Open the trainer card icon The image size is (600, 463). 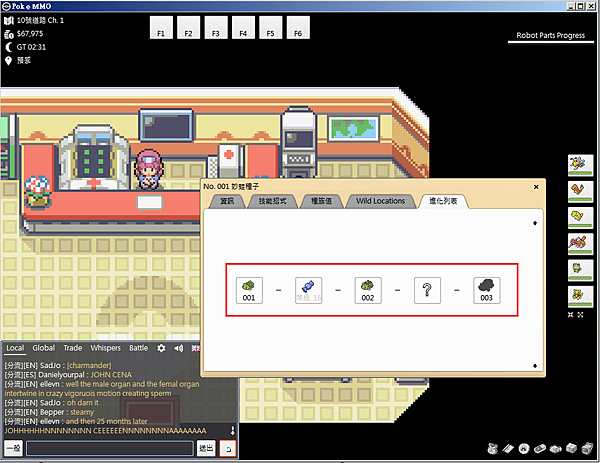[x=508, y=448]
